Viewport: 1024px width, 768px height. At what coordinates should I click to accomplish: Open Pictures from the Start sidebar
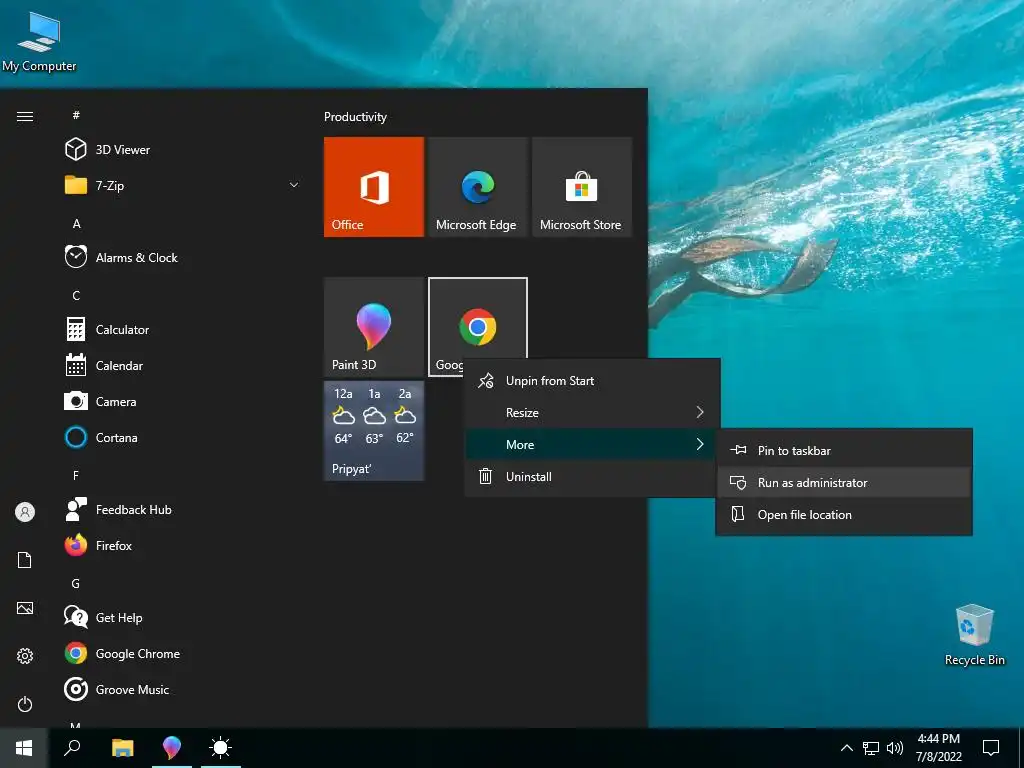click(25, 608)
